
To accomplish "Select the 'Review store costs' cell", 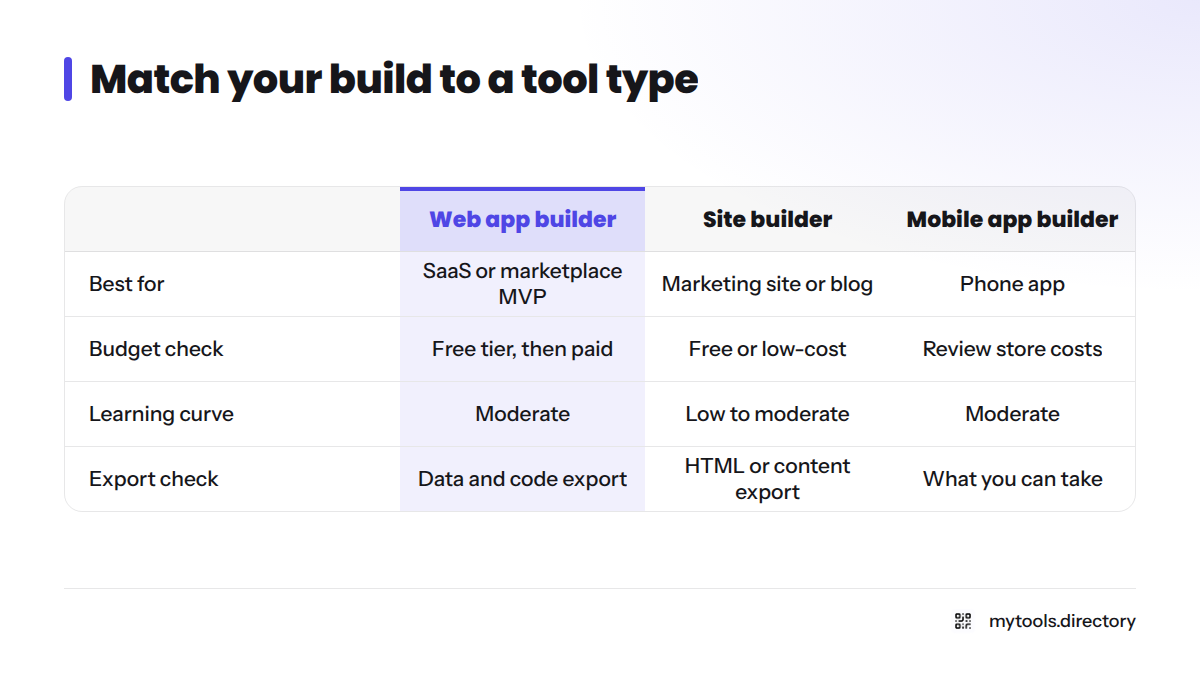I will (x=1012, y=349).
